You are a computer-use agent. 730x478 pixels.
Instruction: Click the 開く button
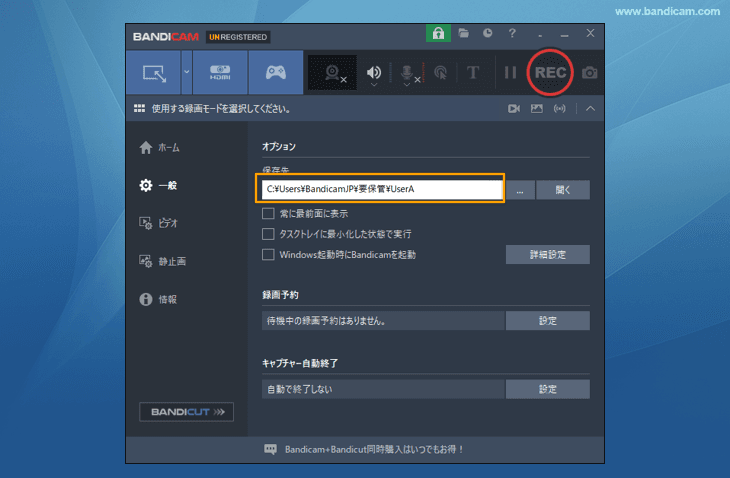point(563,190)
